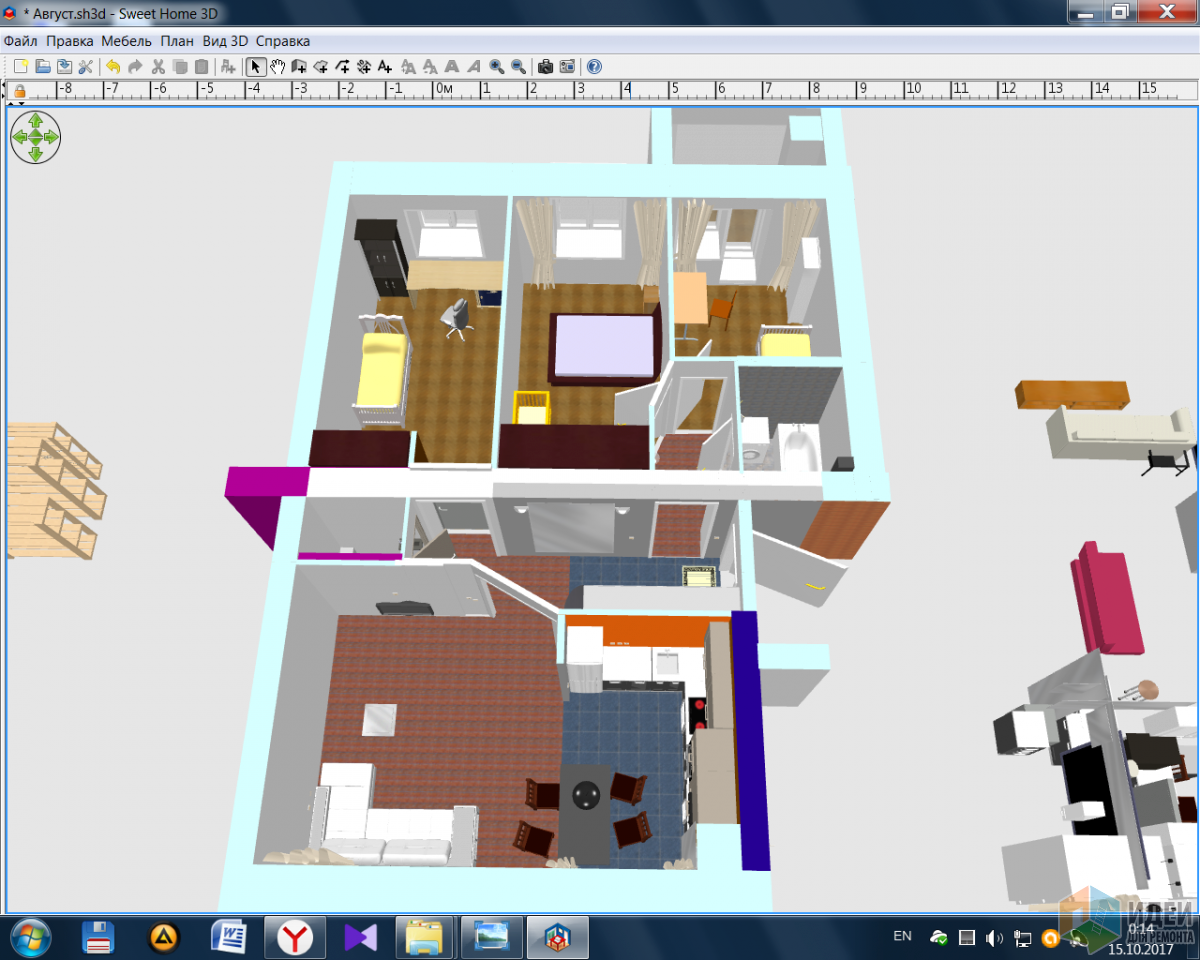Open an existing home file
The image size is (1200, 960).
[43, 67]
